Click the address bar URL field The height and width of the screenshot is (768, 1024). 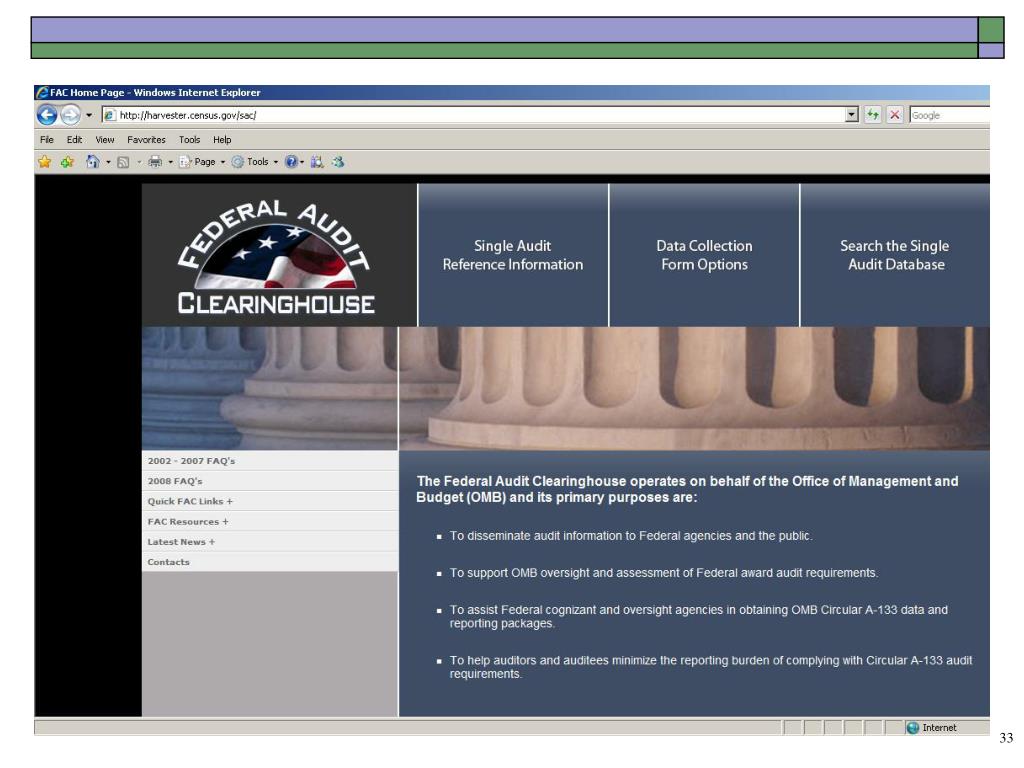pyautogui.click(x=479, y=115)
